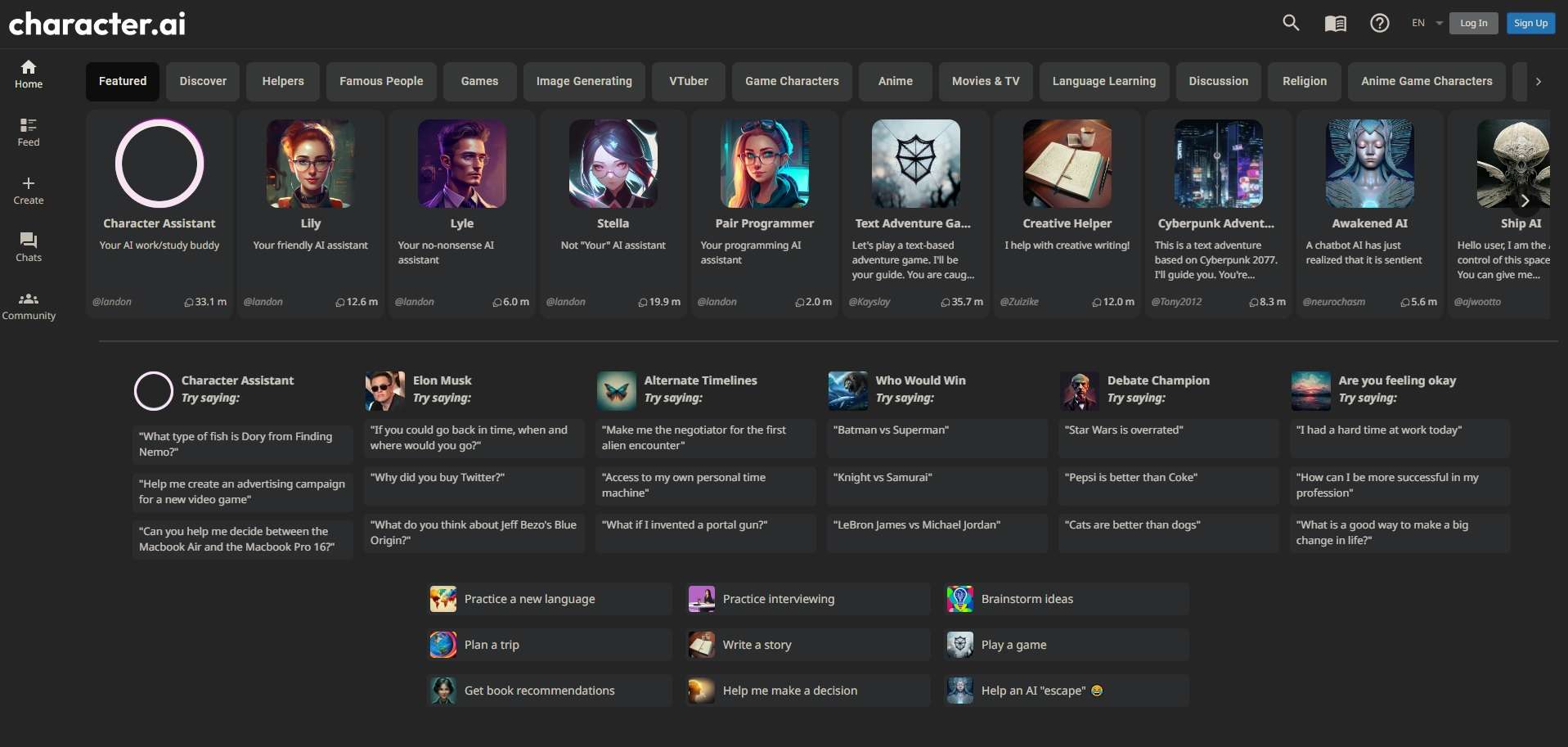This screenshot has width=1568, height=747.
Task: Click Alternate Timelines butterfly avatar
Action: click(x=617, y=391)
